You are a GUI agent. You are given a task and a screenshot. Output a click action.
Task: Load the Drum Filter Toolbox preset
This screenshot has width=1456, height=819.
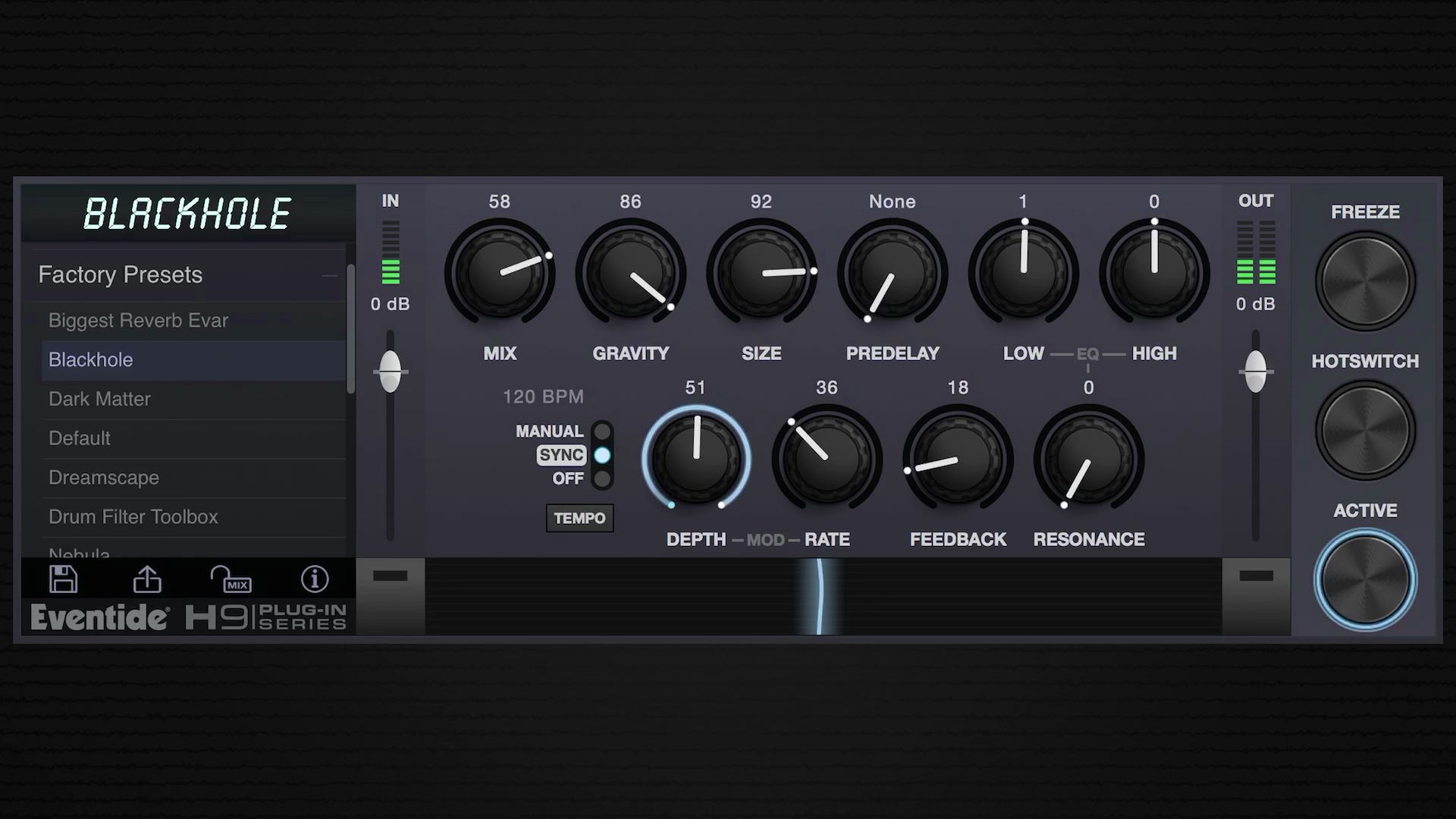[193, 517]
